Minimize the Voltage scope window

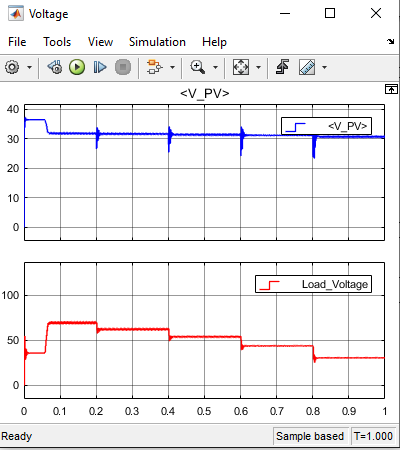pos(285,14)
